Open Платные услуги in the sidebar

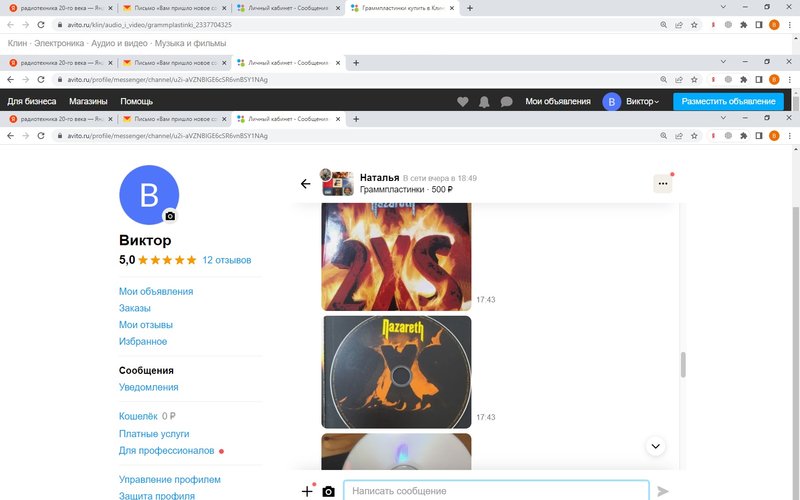(x=154, y=434)
